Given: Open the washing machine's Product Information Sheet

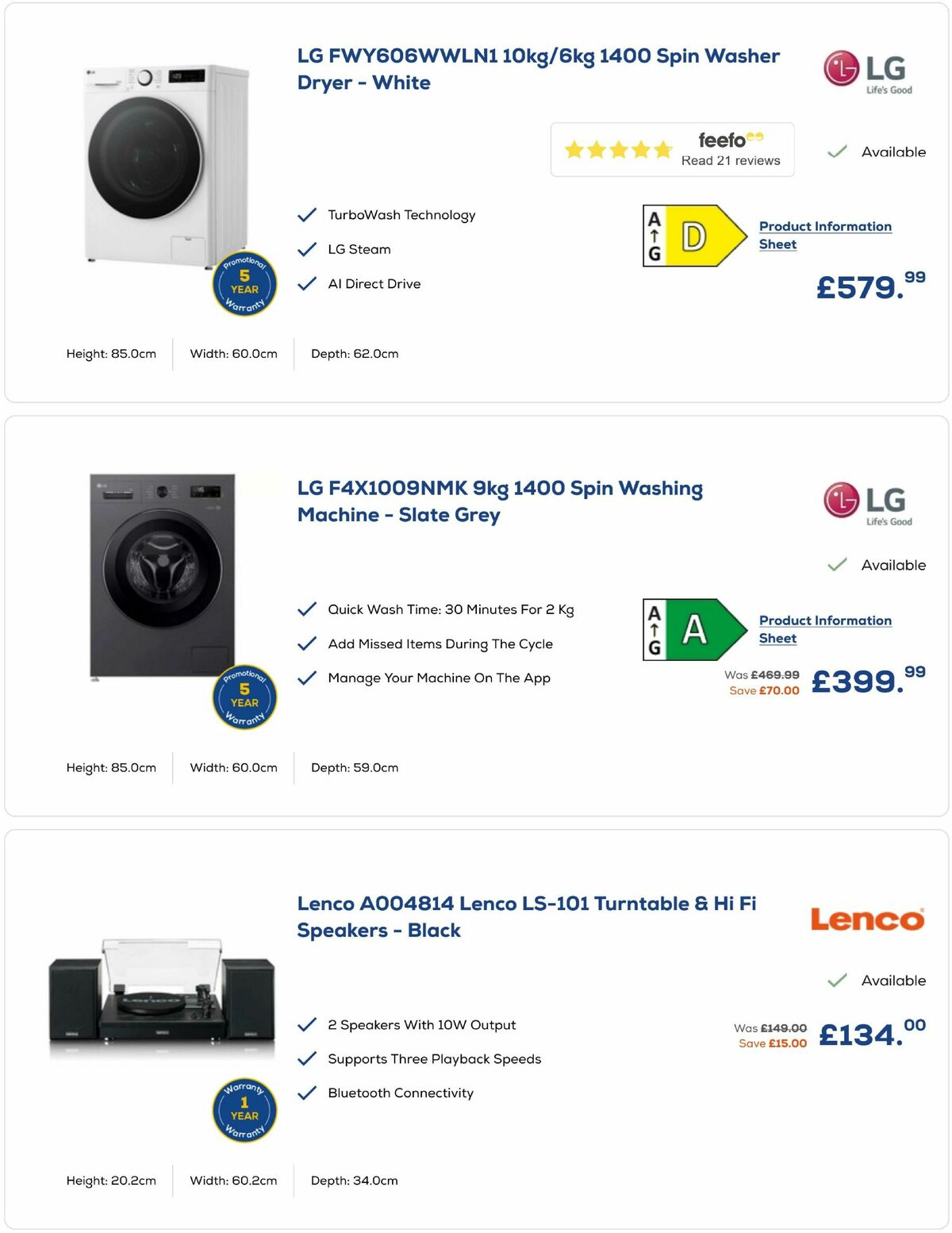Looking at the screenshot, I should tap(824, 629).
